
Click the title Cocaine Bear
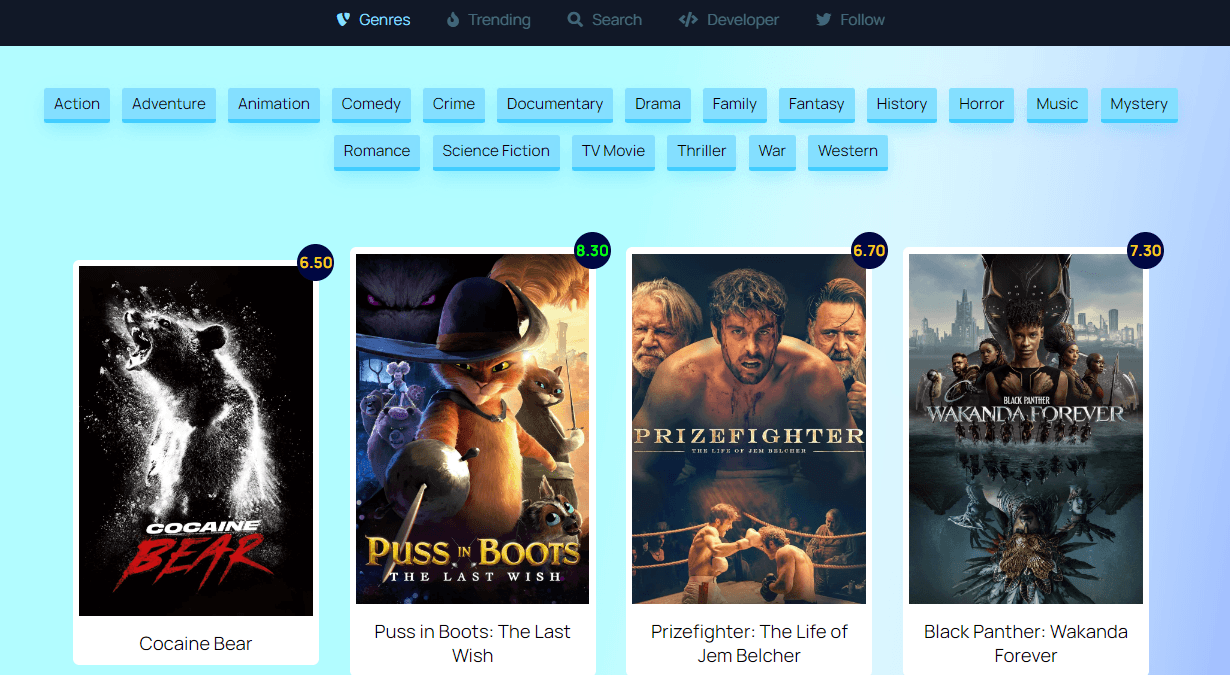tap(195, 644)
